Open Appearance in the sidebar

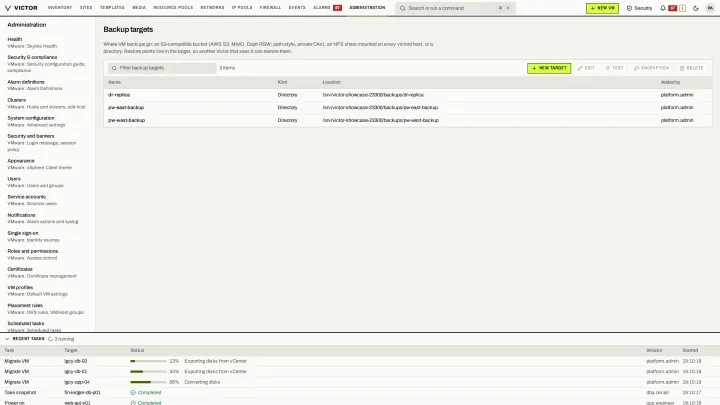[x=47, y=164]
